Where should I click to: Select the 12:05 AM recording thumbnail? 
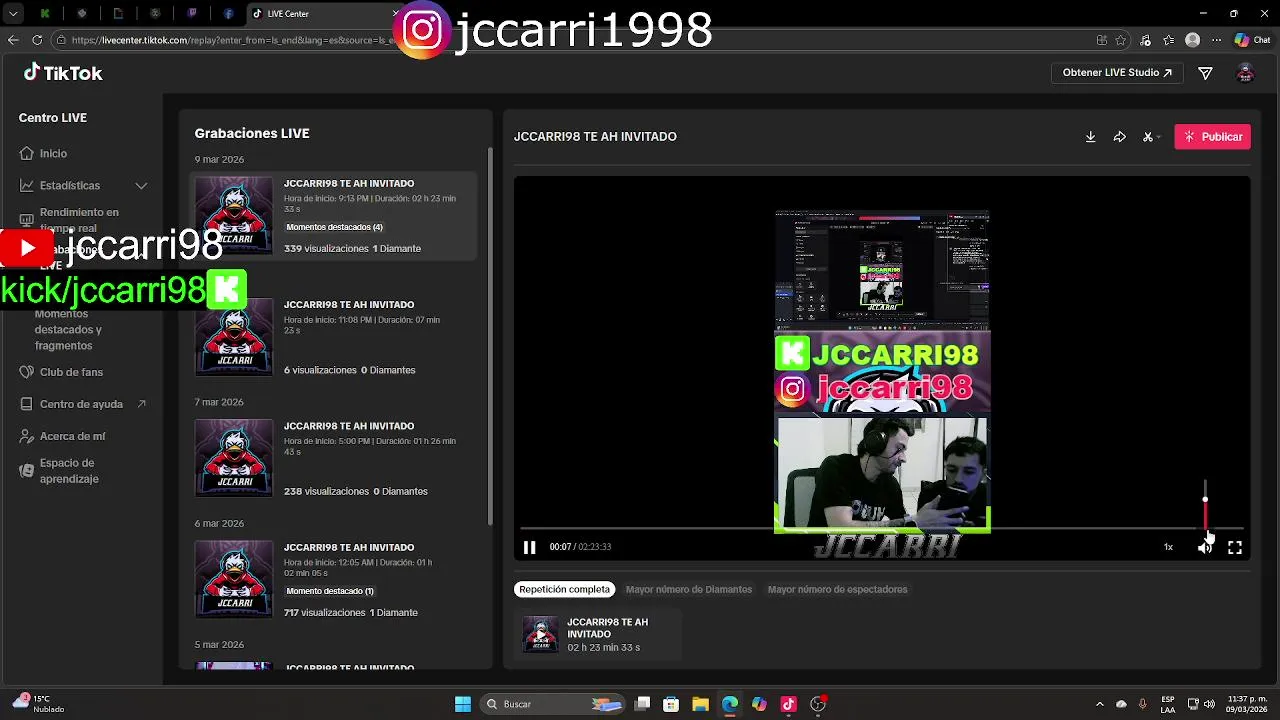point(234,579)
